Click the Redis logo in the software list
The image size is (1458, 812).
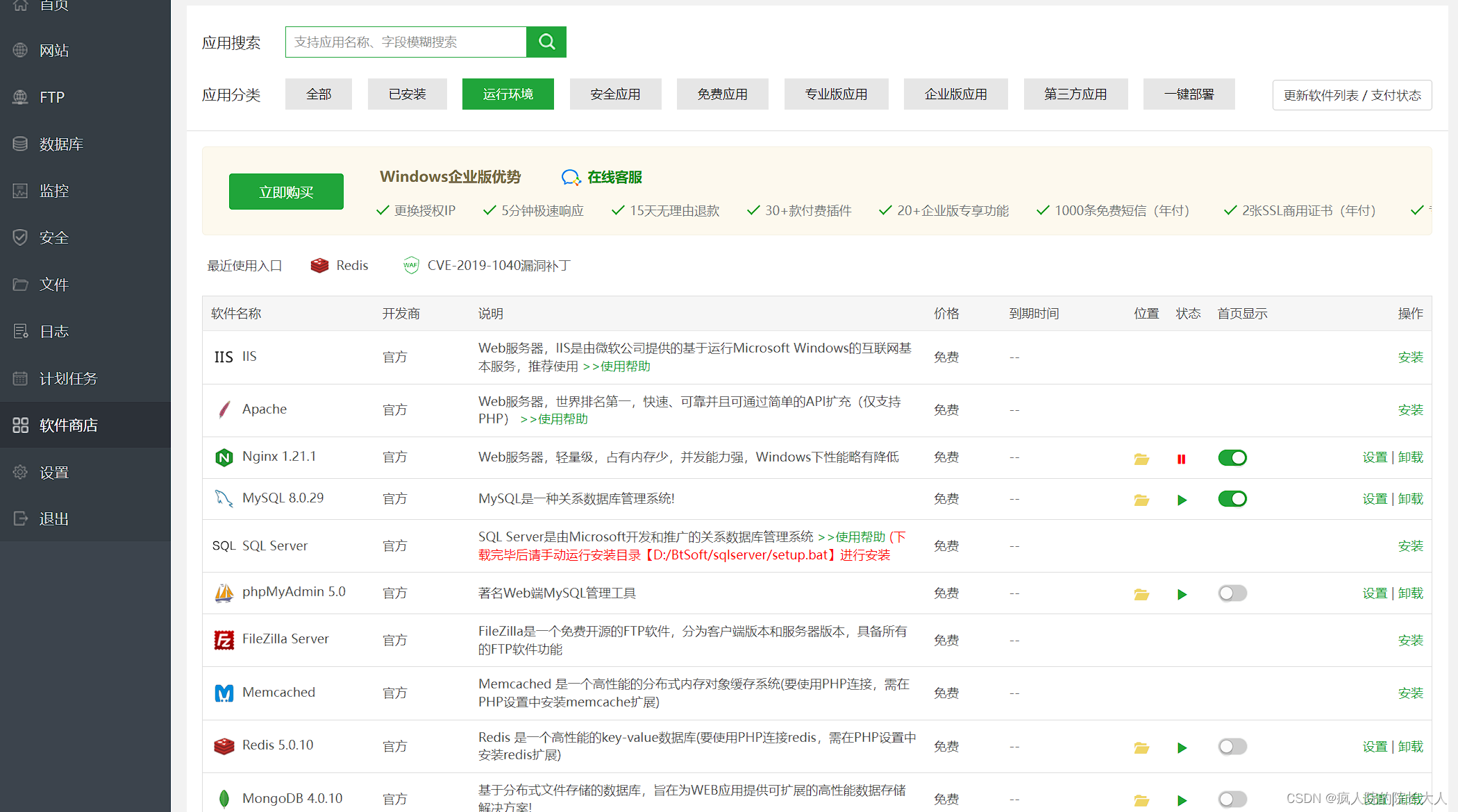point(224,746)
